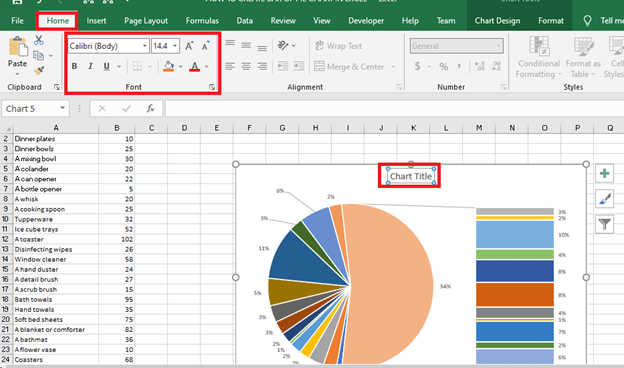This screenshot has height=368, width=624.
Task: Open Chart Elements plus button
Action: coord(604,173)
